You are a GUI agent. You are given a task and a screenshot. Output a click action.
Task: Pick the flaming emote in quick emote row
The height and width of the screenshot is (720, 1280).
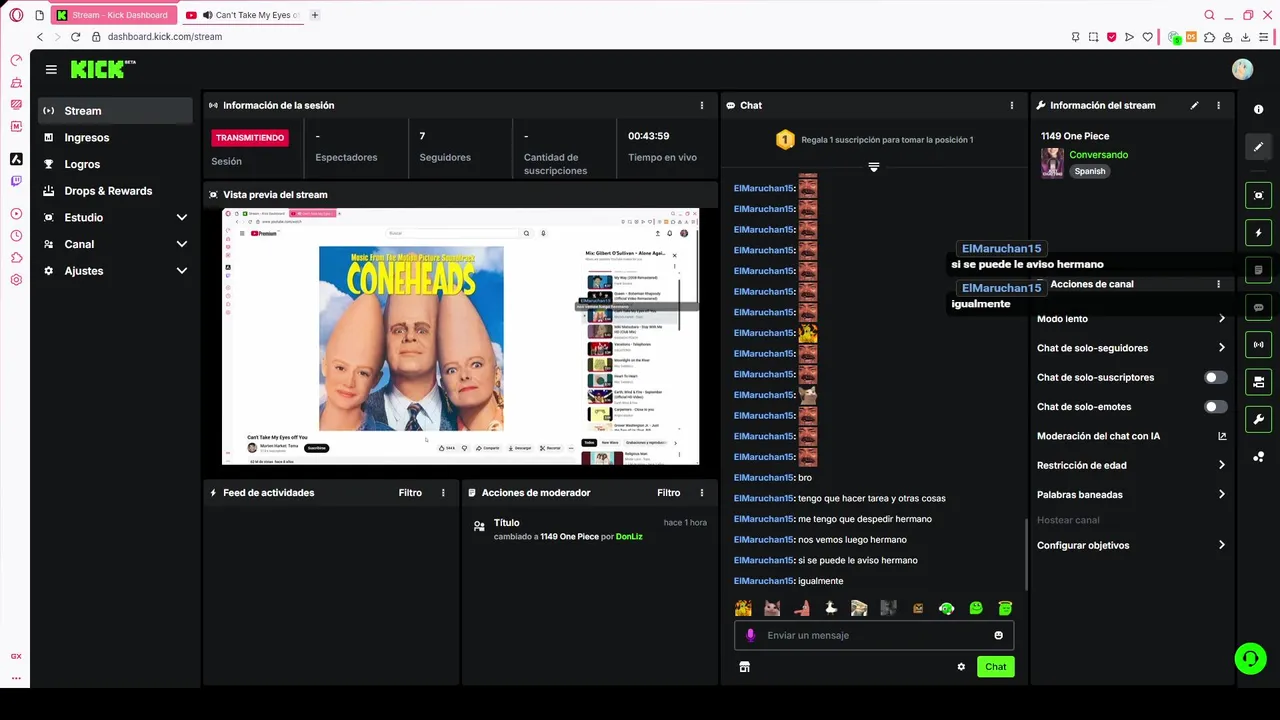coord(743,608)
